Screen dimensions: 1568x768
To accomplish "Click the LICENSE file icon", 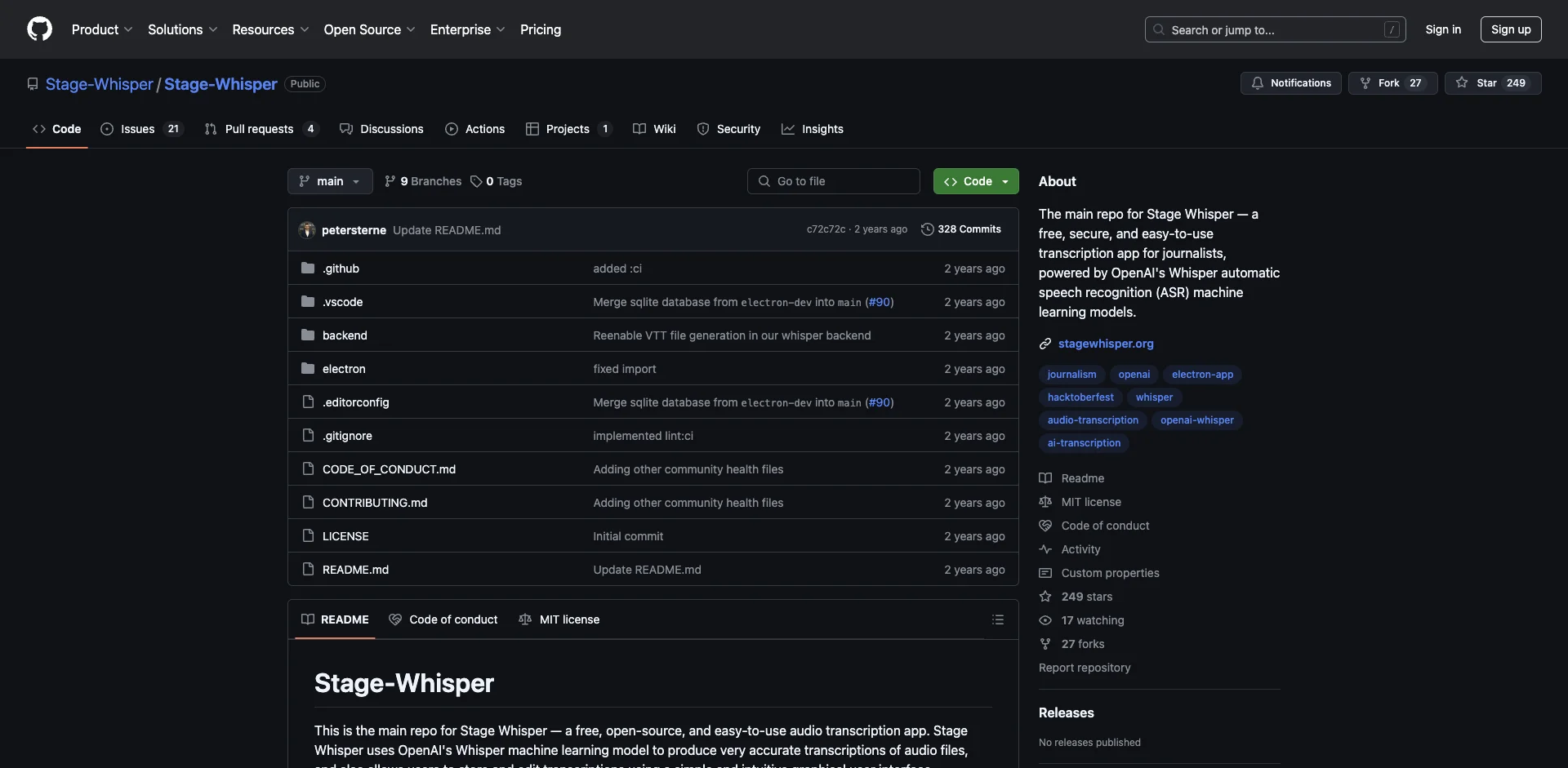I will [x=308, y=536].
